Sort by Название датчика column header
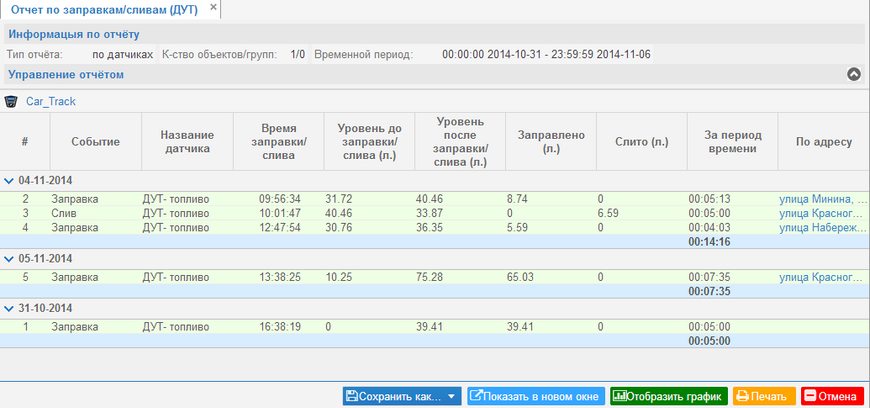This screenshot has height=408, width=870. point(188,142)
